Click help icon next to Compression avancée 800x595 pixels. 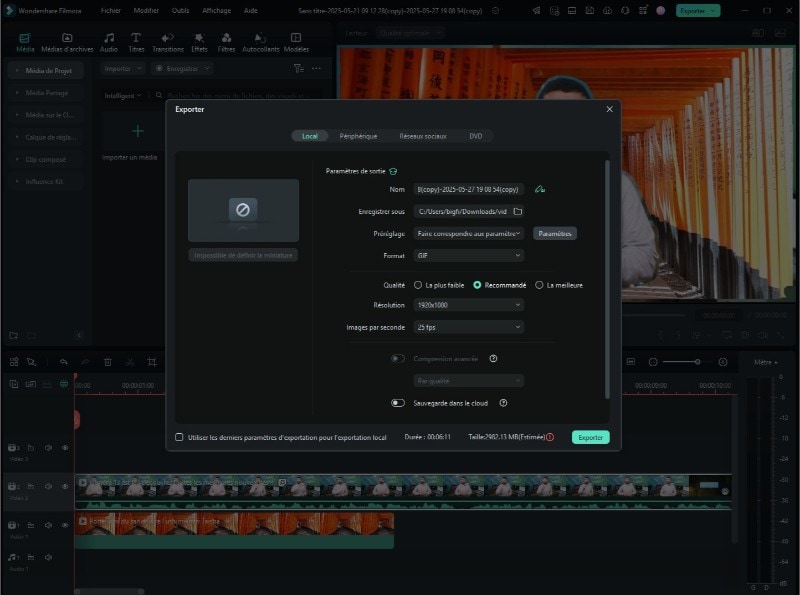(493, 359)
